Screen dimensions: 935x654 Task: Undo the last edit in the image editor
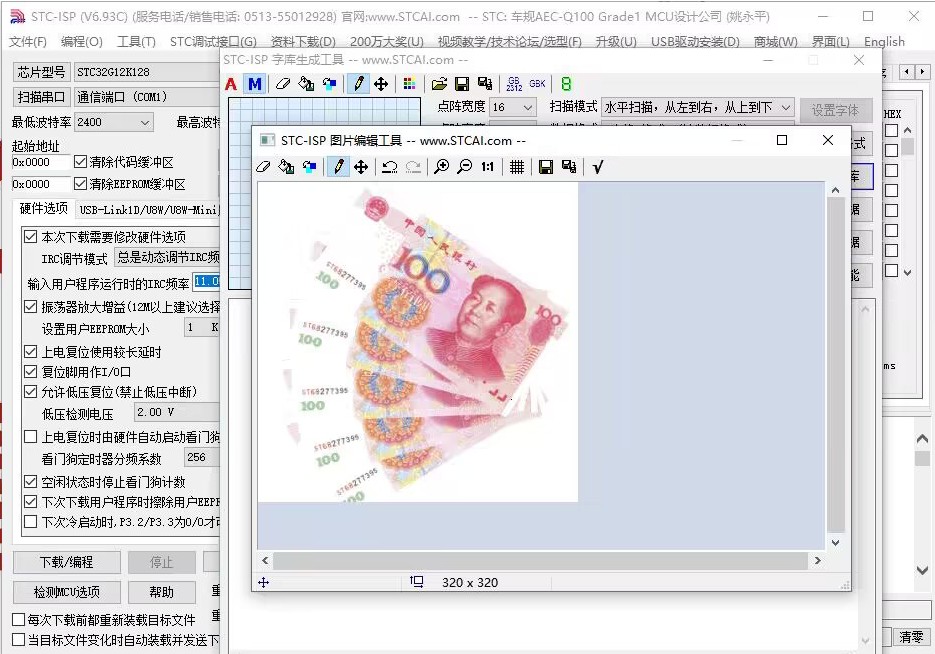click(x=390, y=167)
